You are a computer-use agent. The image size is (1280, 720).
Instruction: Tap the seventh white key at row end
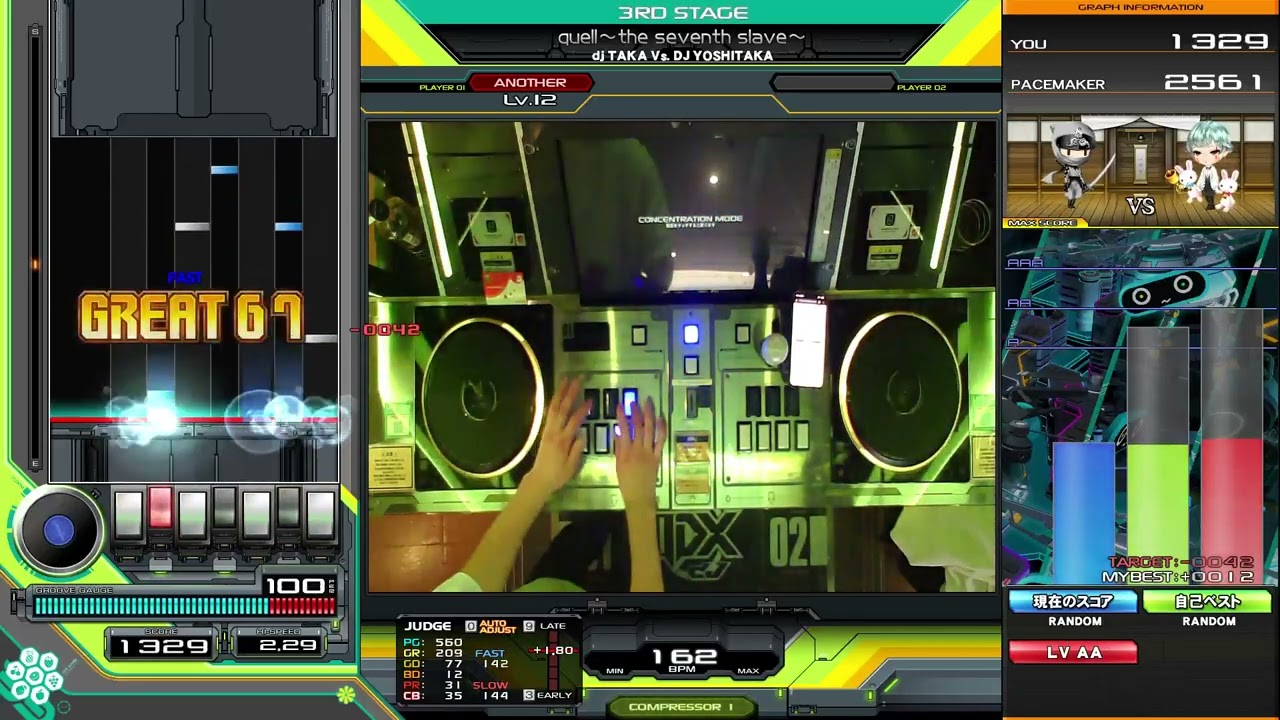click(320, 514)
